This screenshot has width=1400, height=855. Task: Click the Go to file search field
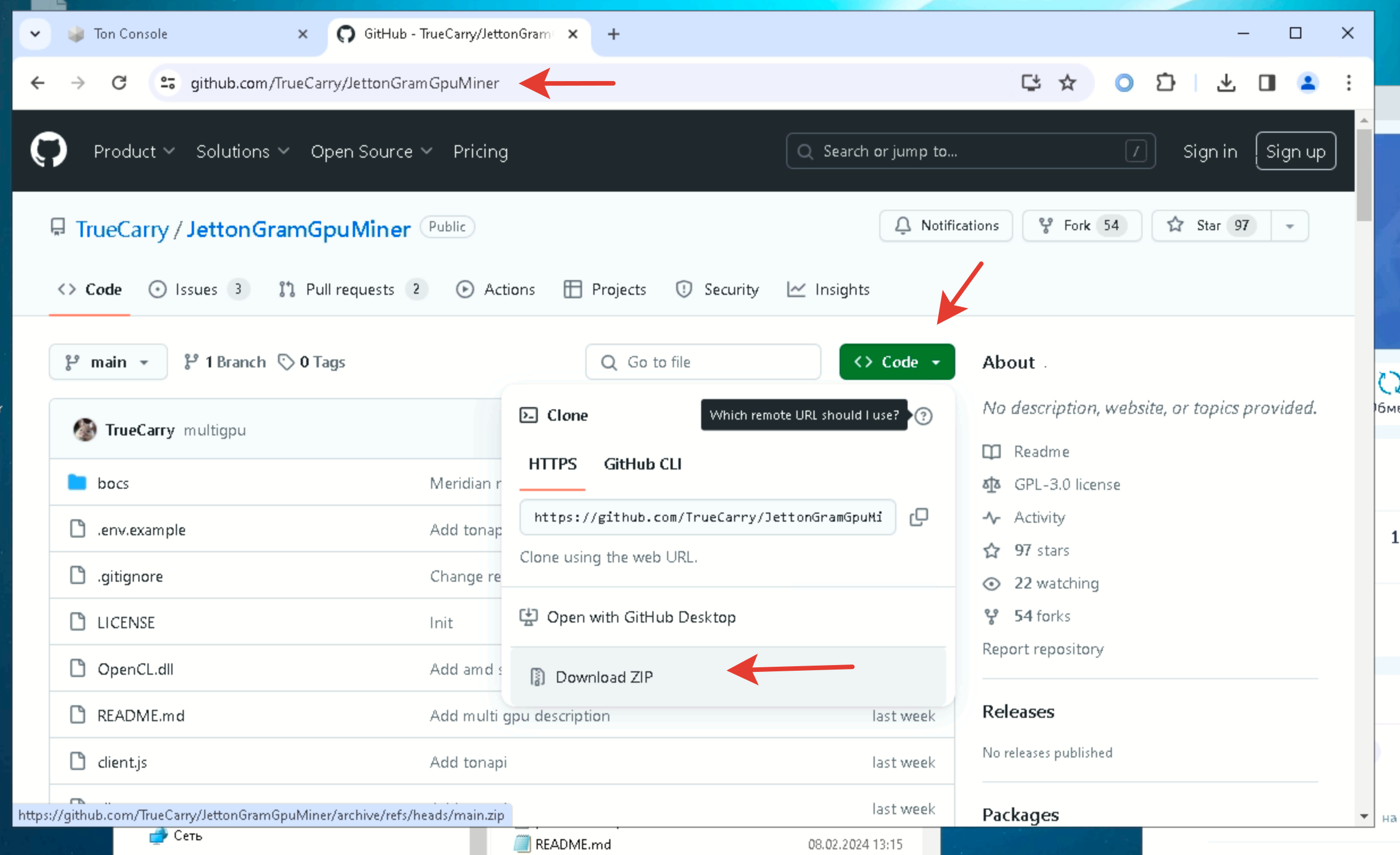[x=703, y=362]
